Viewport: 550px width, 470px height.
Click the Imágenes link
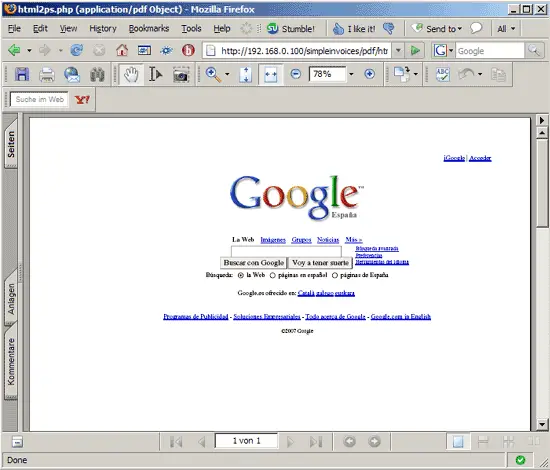273,240
